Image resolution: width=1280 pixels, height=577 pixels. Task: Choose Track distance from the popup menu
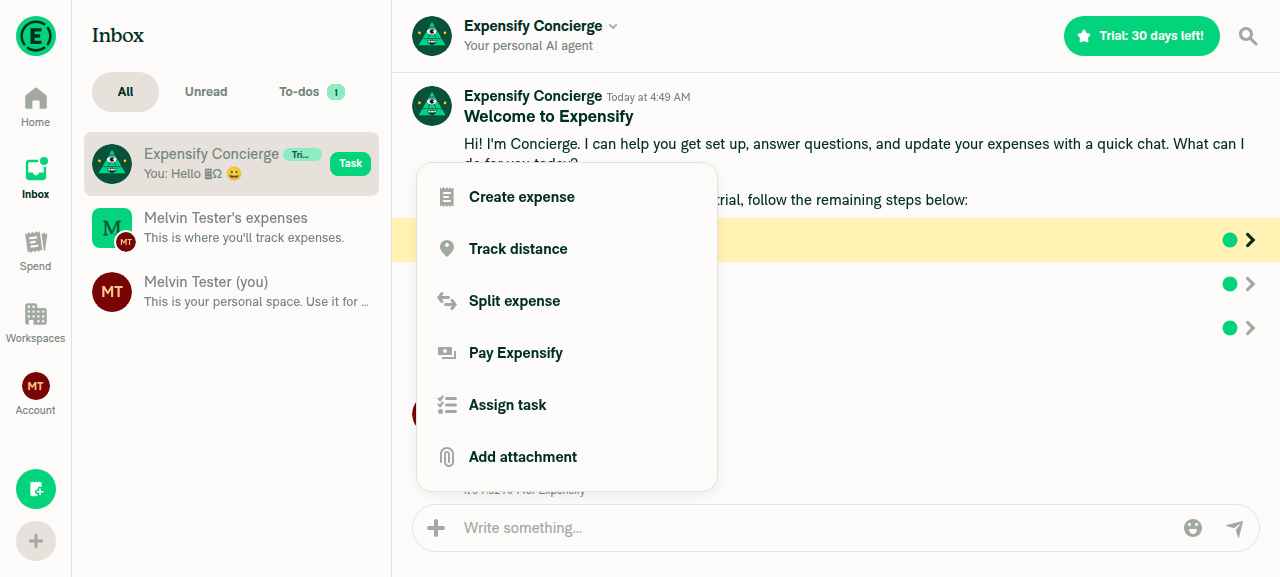[x=567, y=249]
